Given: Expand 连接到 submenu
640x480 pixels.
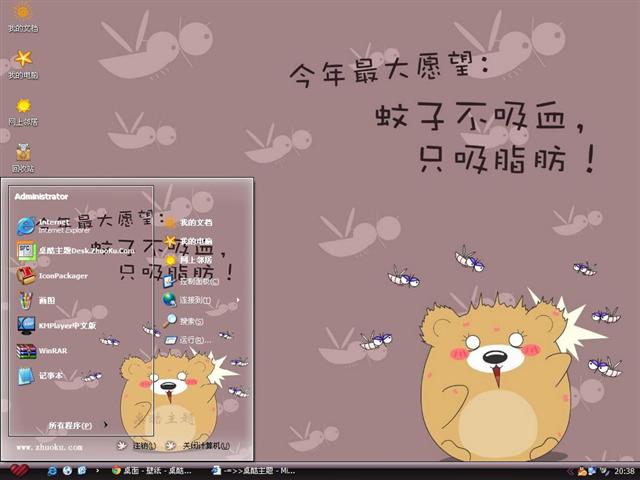Looking at the screenshot, I should [201, 300].
